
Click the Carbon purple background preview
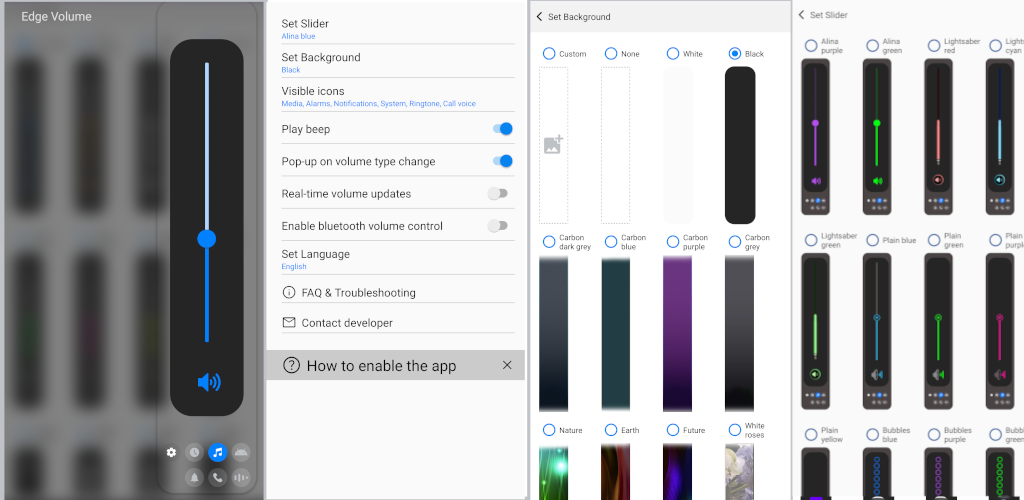pyautogui.click(x=677, y=333)
